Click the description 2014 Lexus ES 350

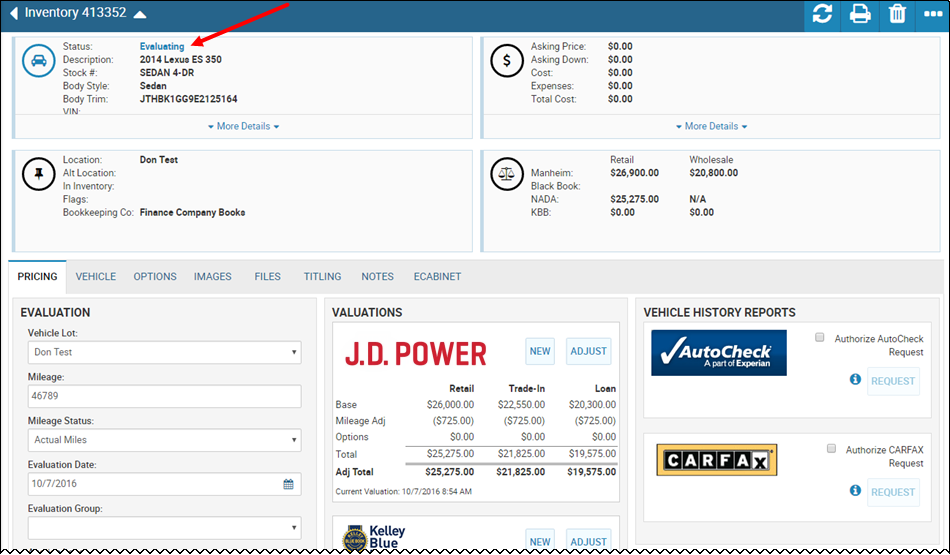(x=181, y=59)
